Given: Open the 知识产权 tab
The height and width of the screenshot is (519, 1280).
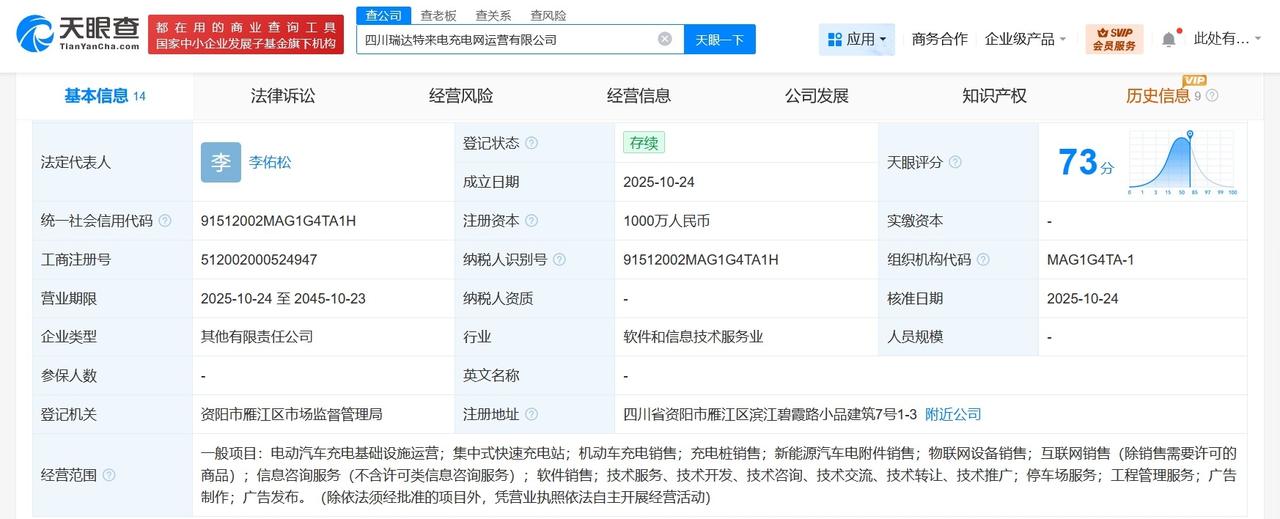Looking at the screenshot, I should tap(995, 96).
